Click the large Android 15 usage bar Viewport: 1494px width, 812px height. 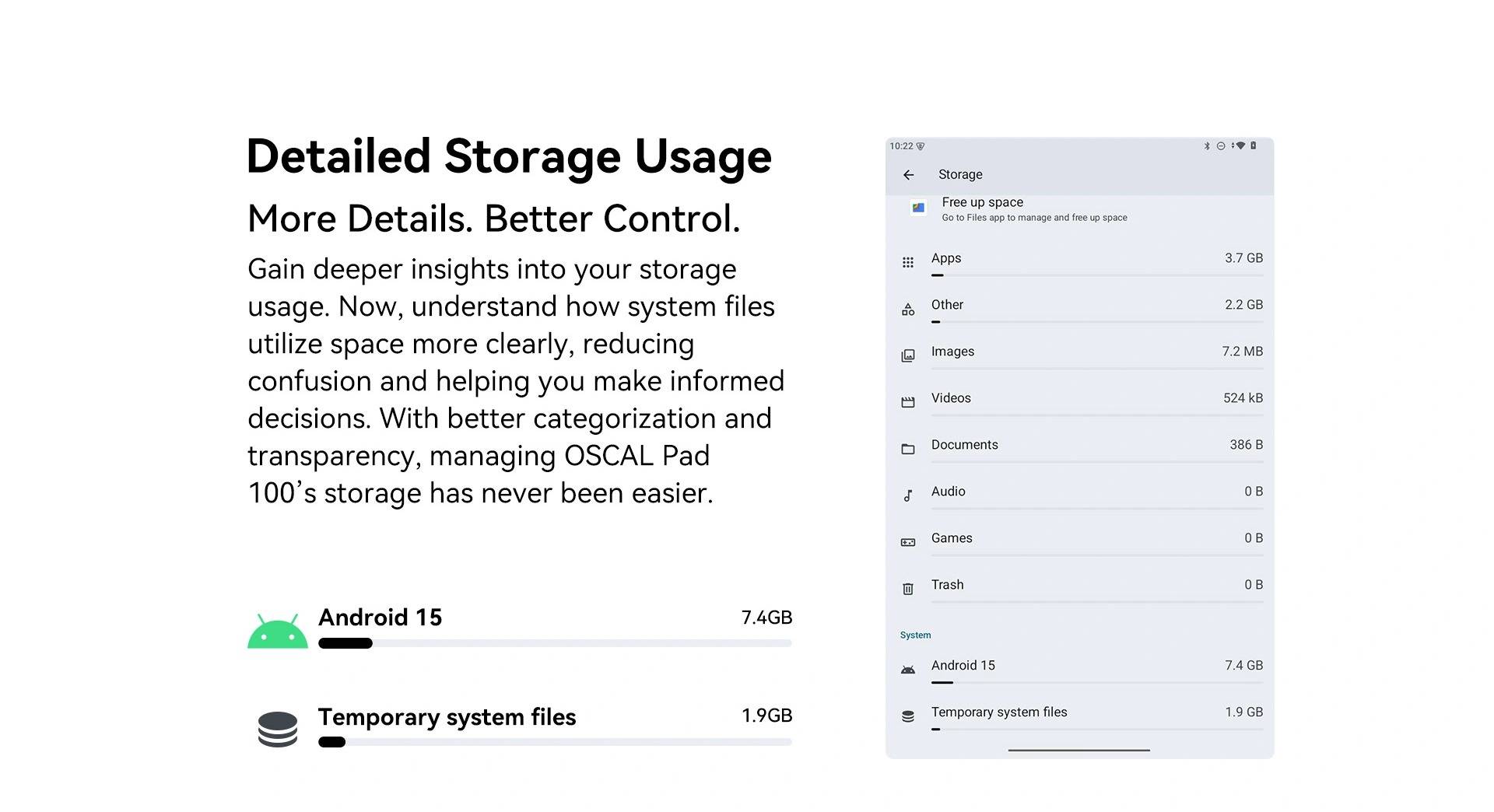555,643
